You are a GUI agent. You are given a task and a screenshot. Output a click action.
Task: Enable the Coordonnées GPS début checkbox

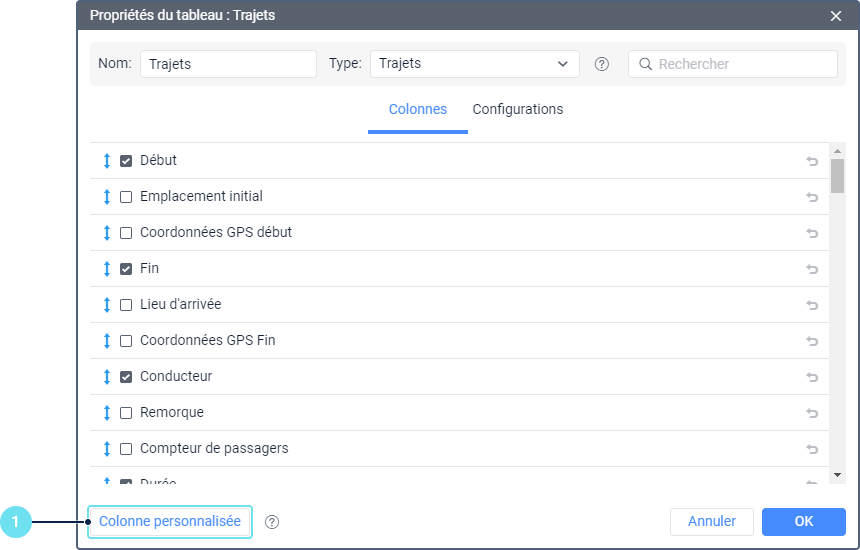click(x=126, y=233)
